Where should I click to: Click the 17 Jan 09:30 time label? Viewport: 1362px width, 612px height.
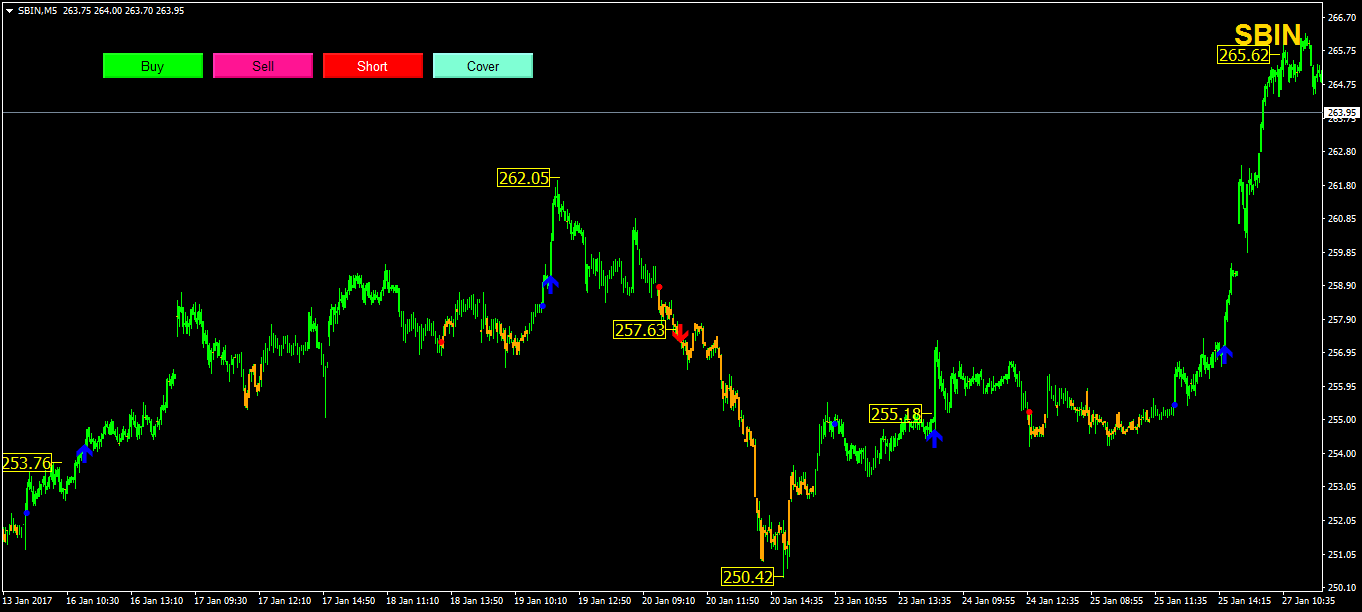[x=221, y=601]
